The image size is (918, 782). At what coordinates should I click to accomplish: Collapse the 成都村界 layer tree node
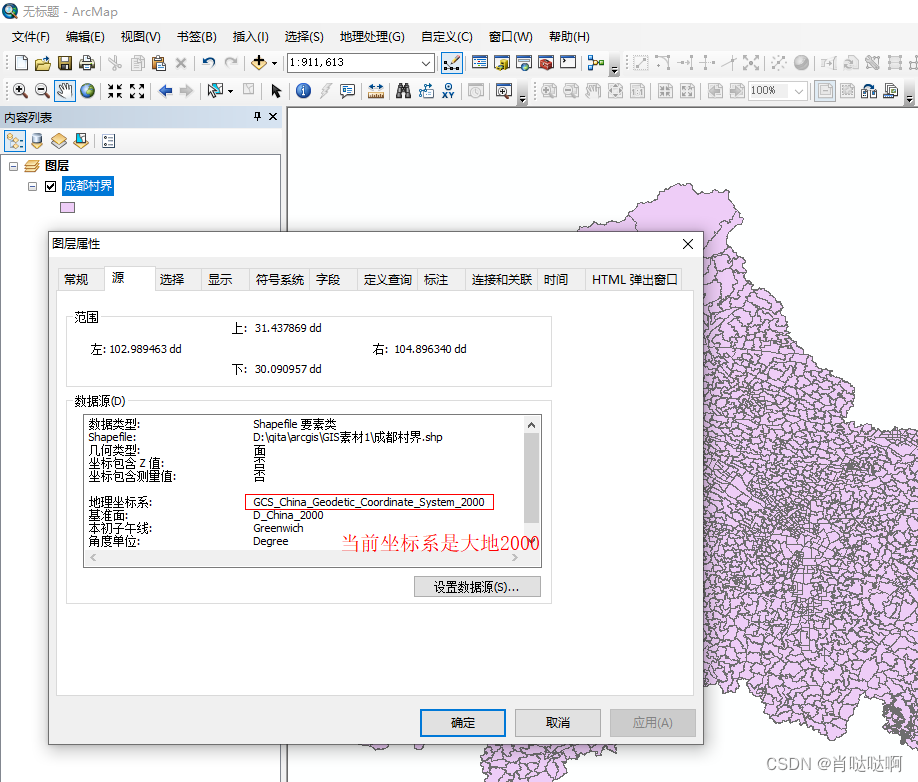point(33,187)
